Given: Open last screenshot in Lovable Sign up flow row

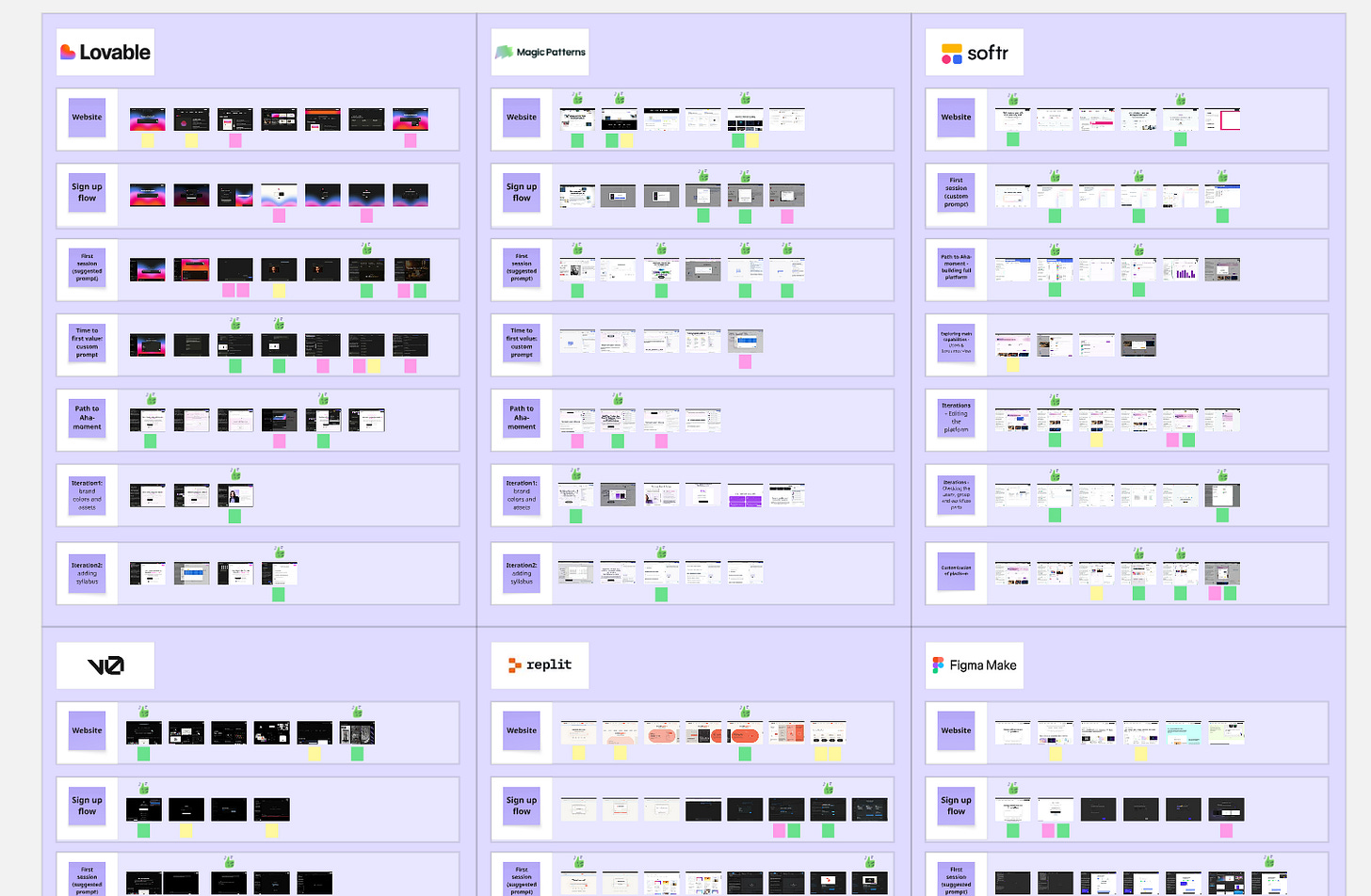Looking at the screenshot, I should click(x=410, y=195).
